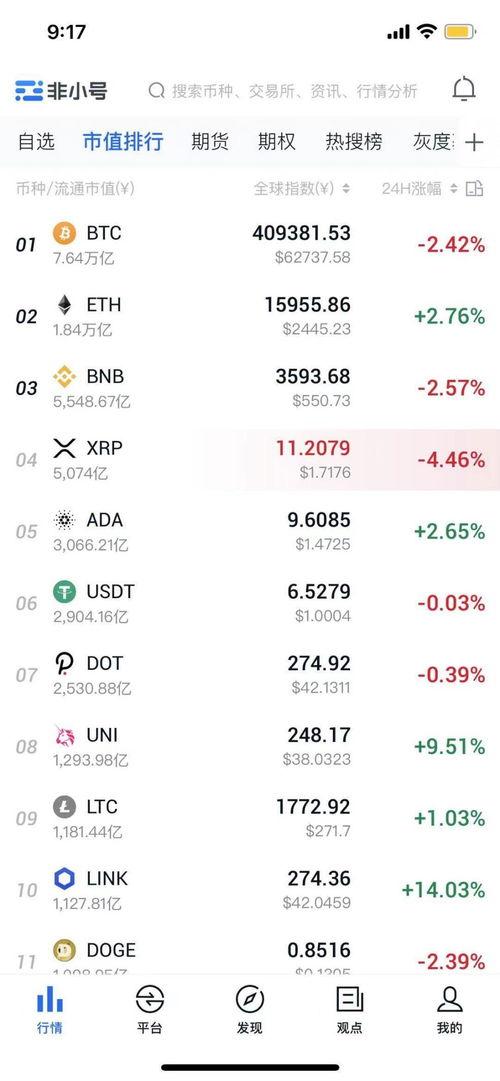Switch to the 期货 tab
This screenshot has height=1081, width=500.
210,142
